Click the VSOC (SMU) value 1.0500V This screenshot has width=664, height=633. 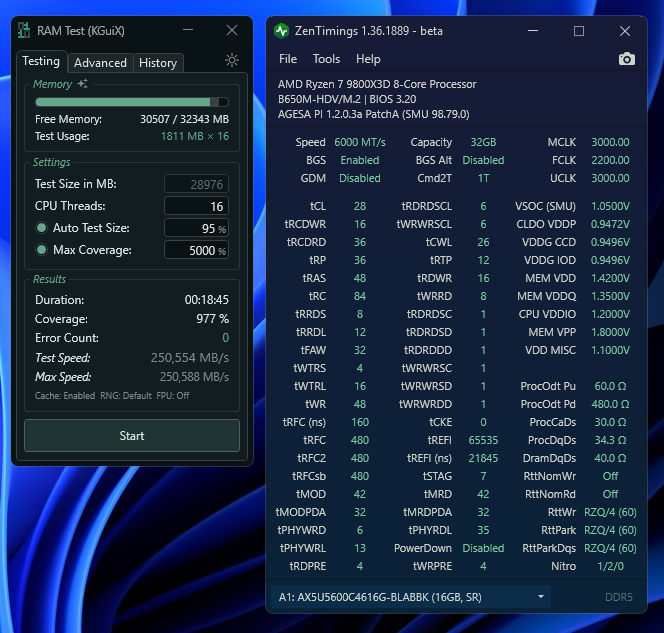point(610,206)
